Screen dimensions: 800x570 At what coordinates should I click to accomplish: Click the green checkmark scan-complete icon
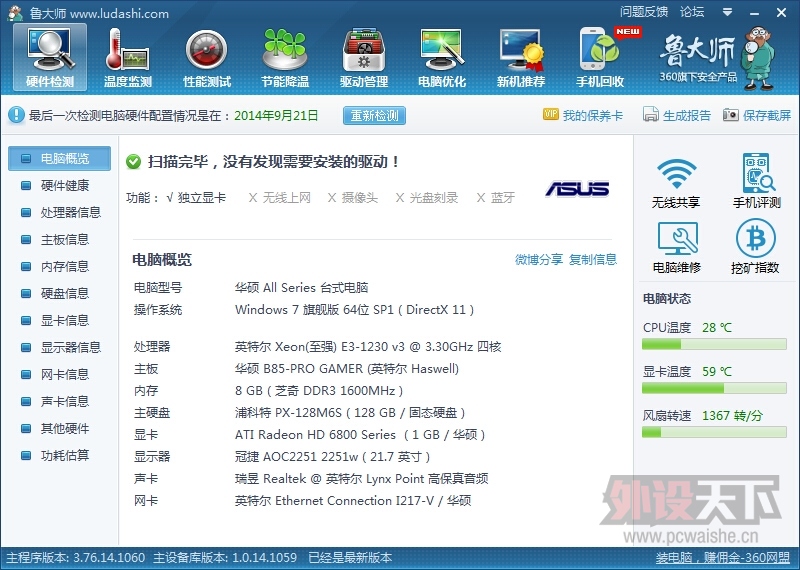[133, 162]
